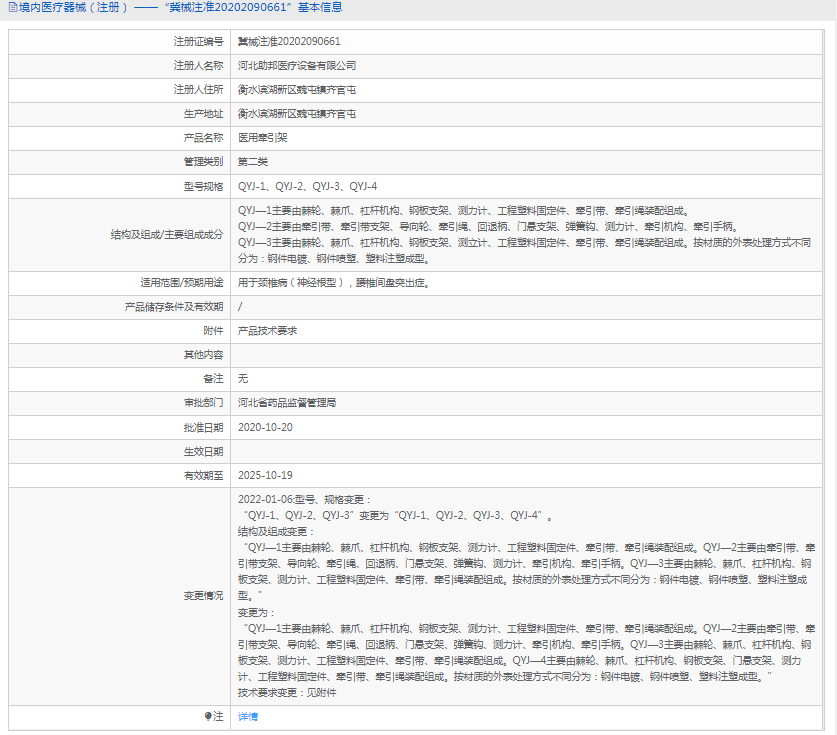Screen dimensions: 837x735
Task: Click the 备注 label
Action: 214,378
